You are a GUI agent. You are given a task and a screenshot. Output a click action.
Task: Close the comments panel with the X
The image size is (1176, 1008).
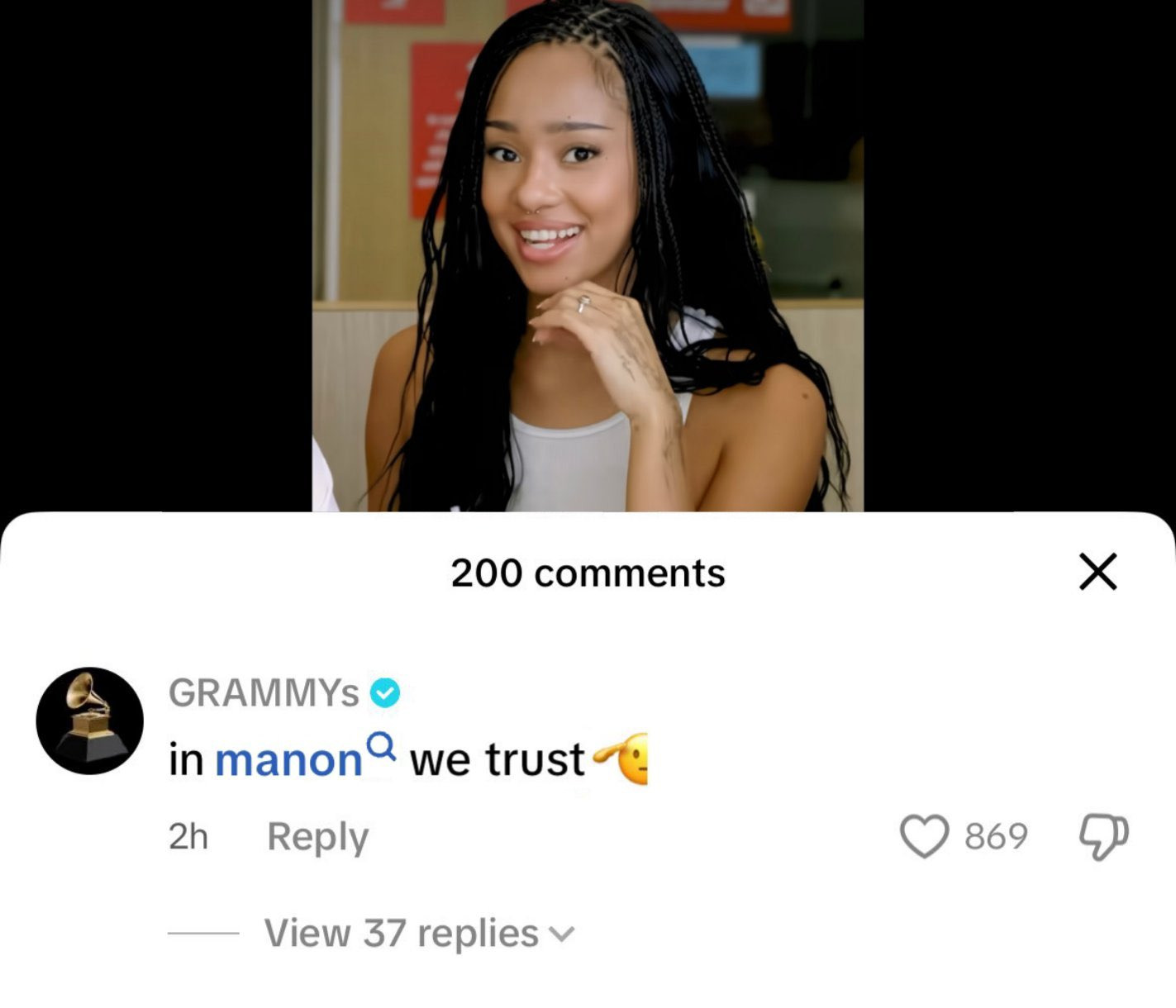[1098, 572]
